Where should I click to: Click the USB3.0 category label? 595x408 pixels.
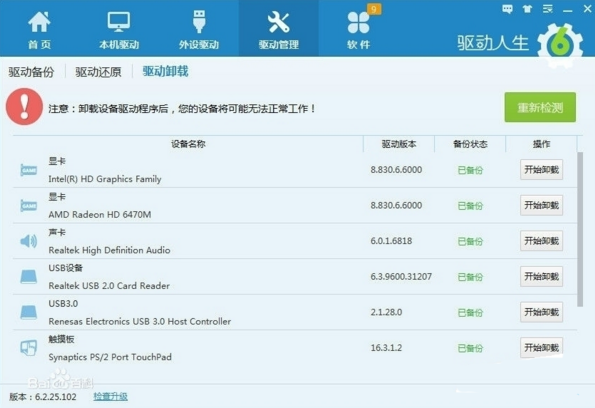(63, 304)
